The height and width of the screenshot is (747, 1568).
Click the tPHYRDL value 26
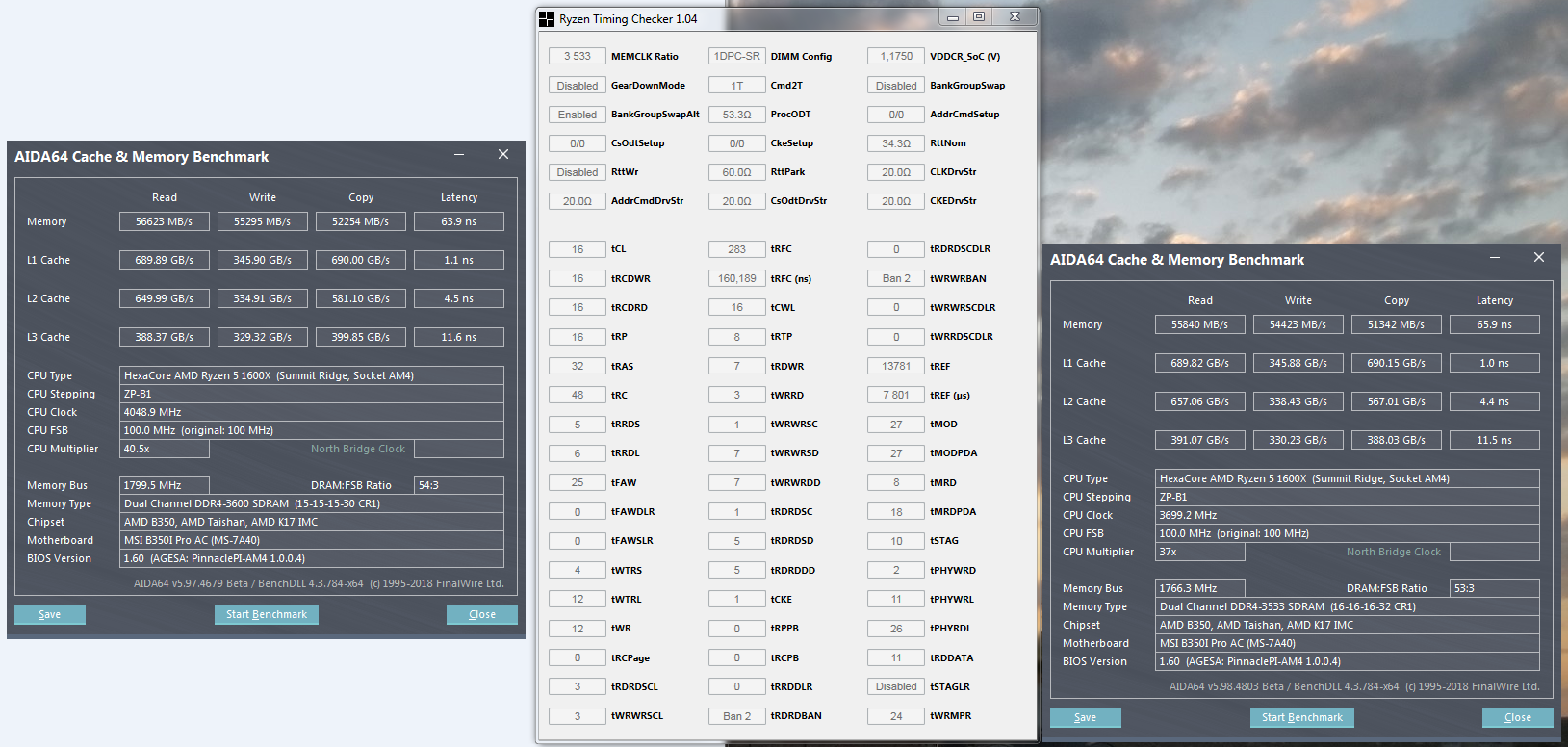(896, 628)
